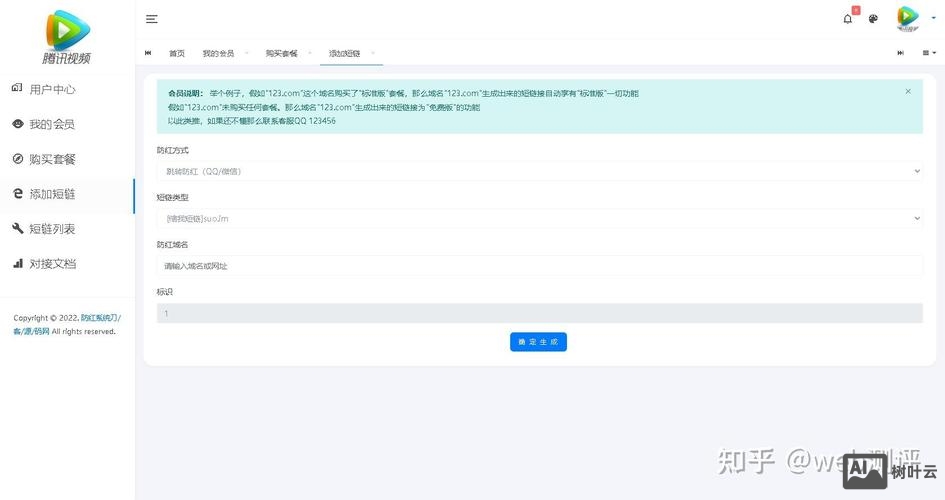Click the 我的会员 sidebar icon
945x500 pixels.
click(17, 123)
